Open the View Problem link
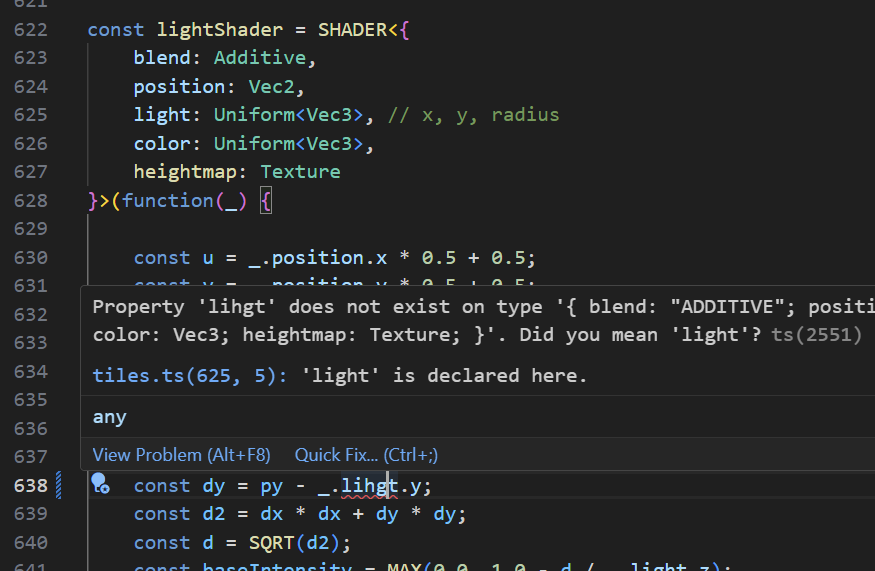 181,455
